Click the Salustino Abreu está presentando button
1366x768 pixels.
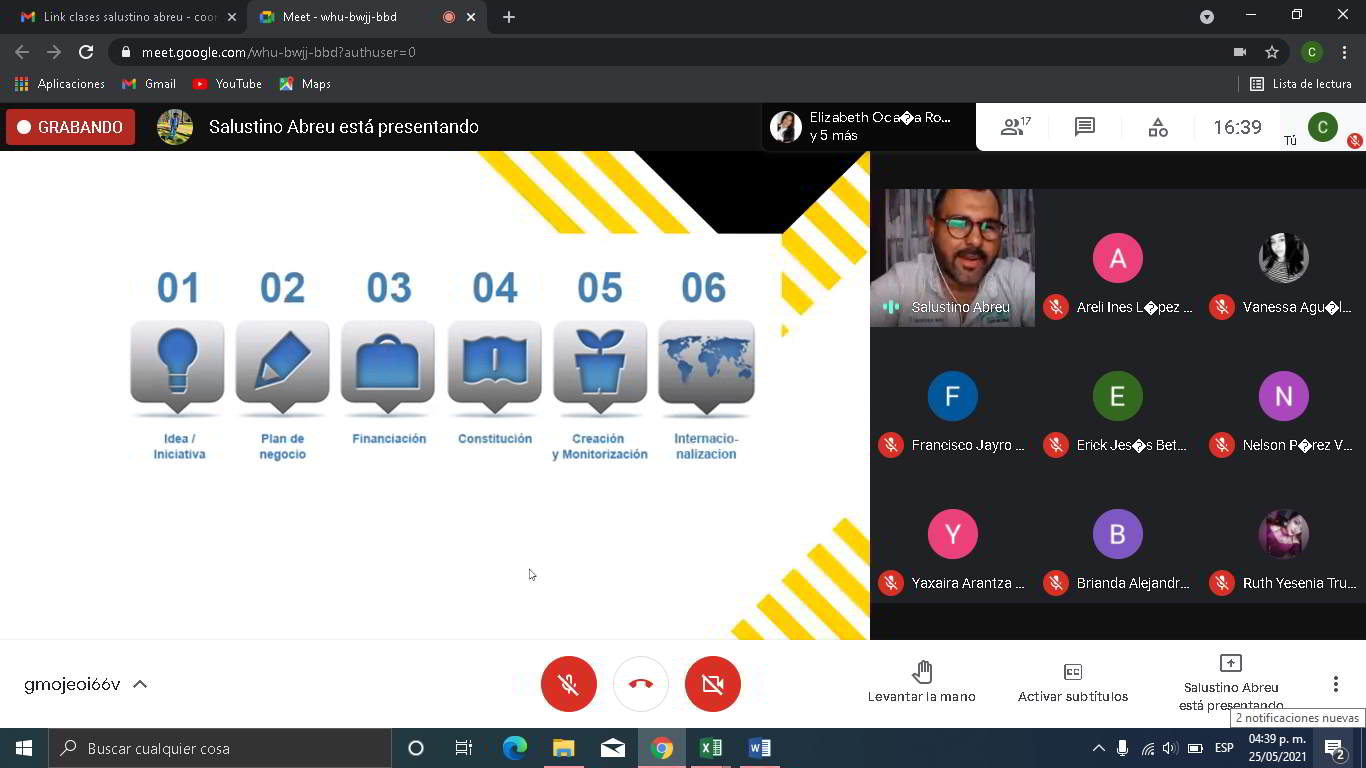[x=1230, y=682]
